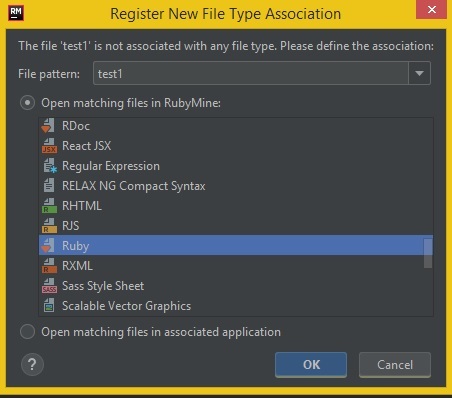Viewport: 452px width, 398px height.
Task: Click the RXML file type icon
Action: tap(49, 266)
